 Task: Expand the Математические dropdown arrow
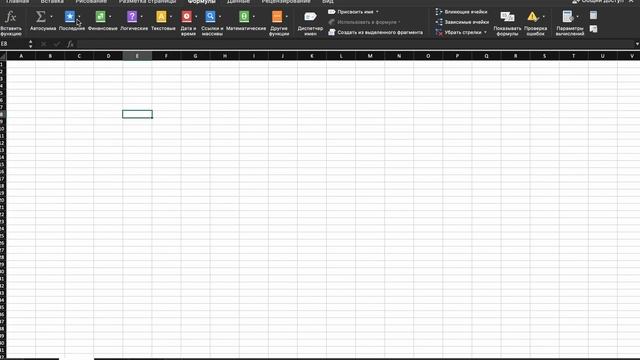coord(253,17)
